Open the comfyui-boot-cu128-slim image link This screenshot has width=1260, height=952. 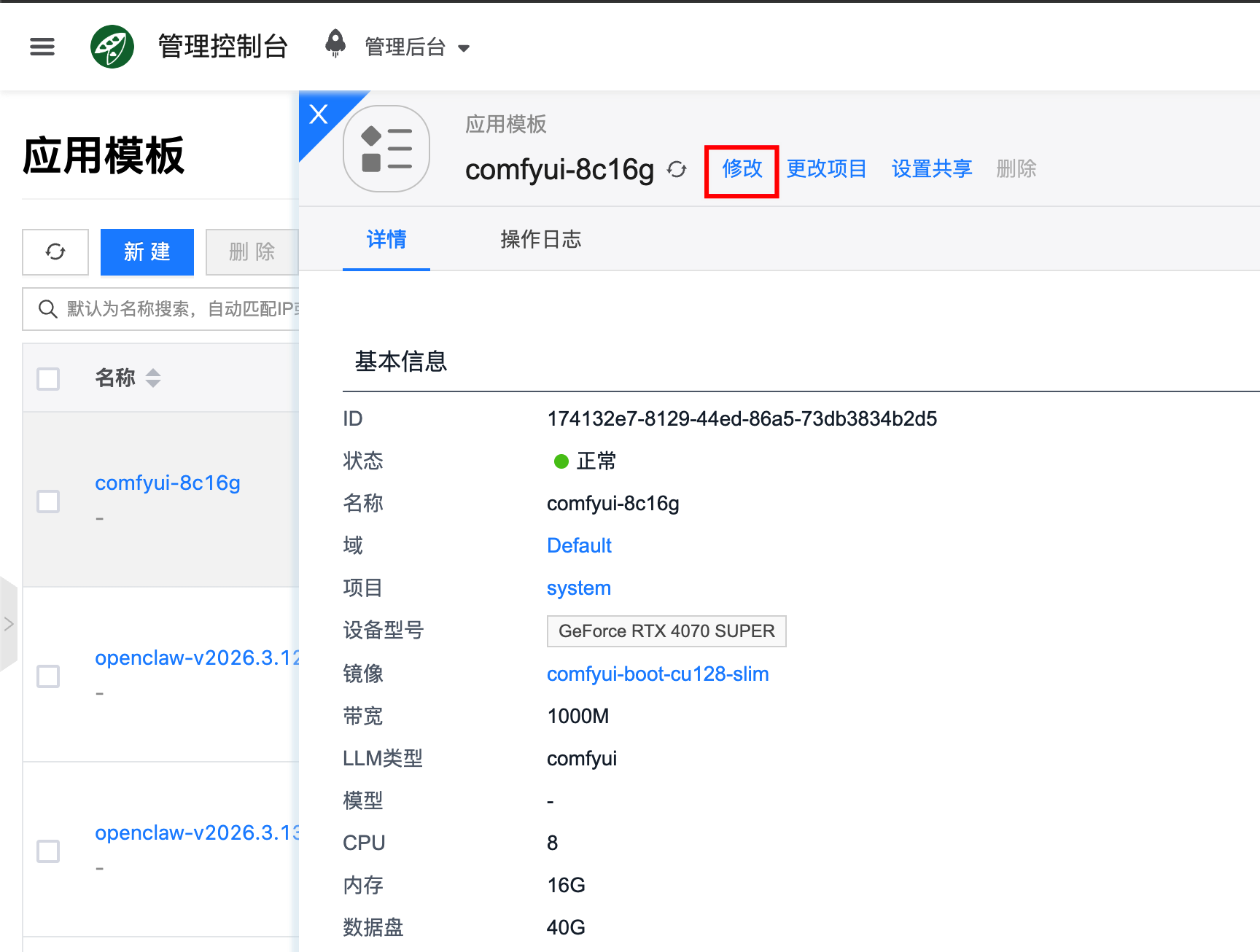click(x=657, y=674)
